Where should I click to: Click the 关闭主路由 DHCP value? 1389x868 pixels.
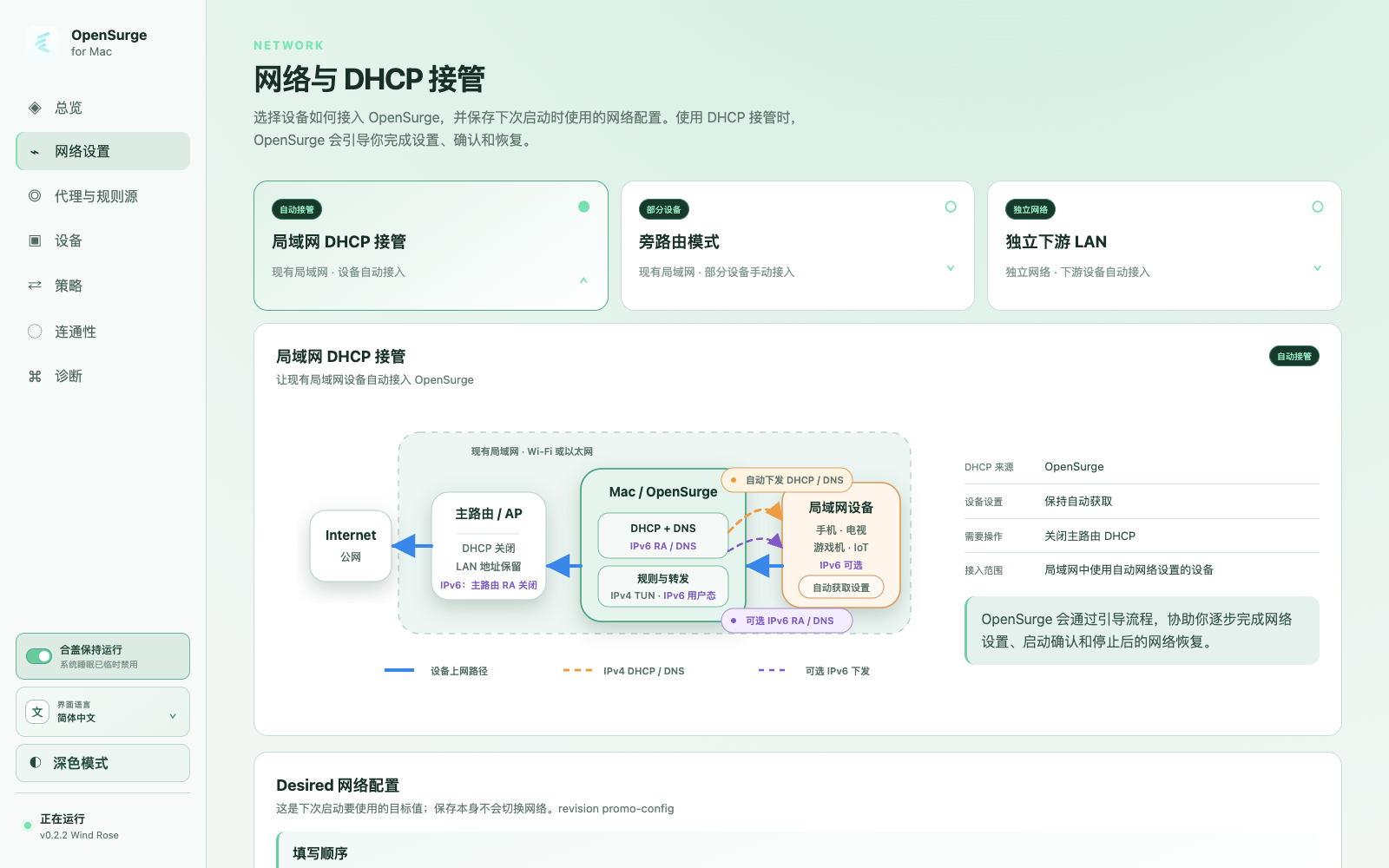click(1089, 536)
